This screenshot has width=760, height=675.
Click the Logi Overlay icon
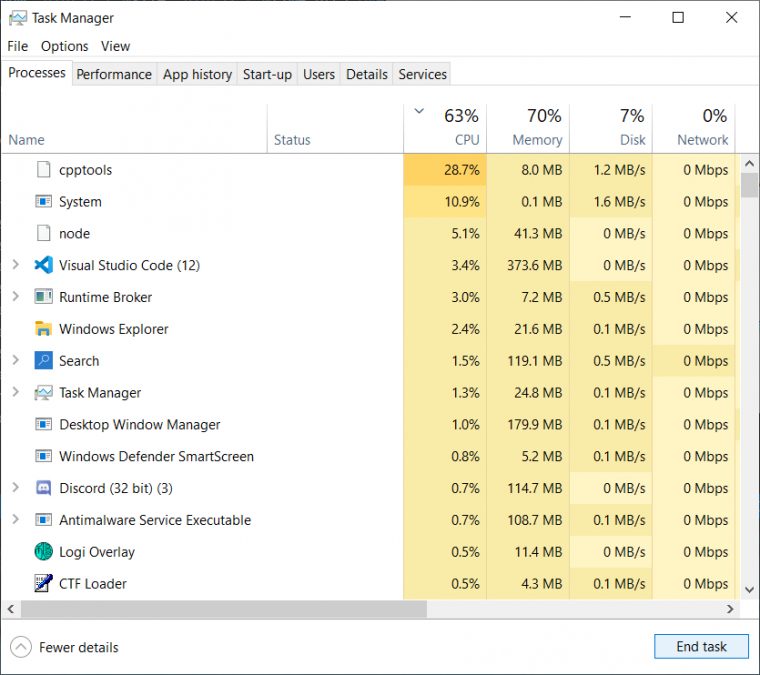(x=44, y=551)
